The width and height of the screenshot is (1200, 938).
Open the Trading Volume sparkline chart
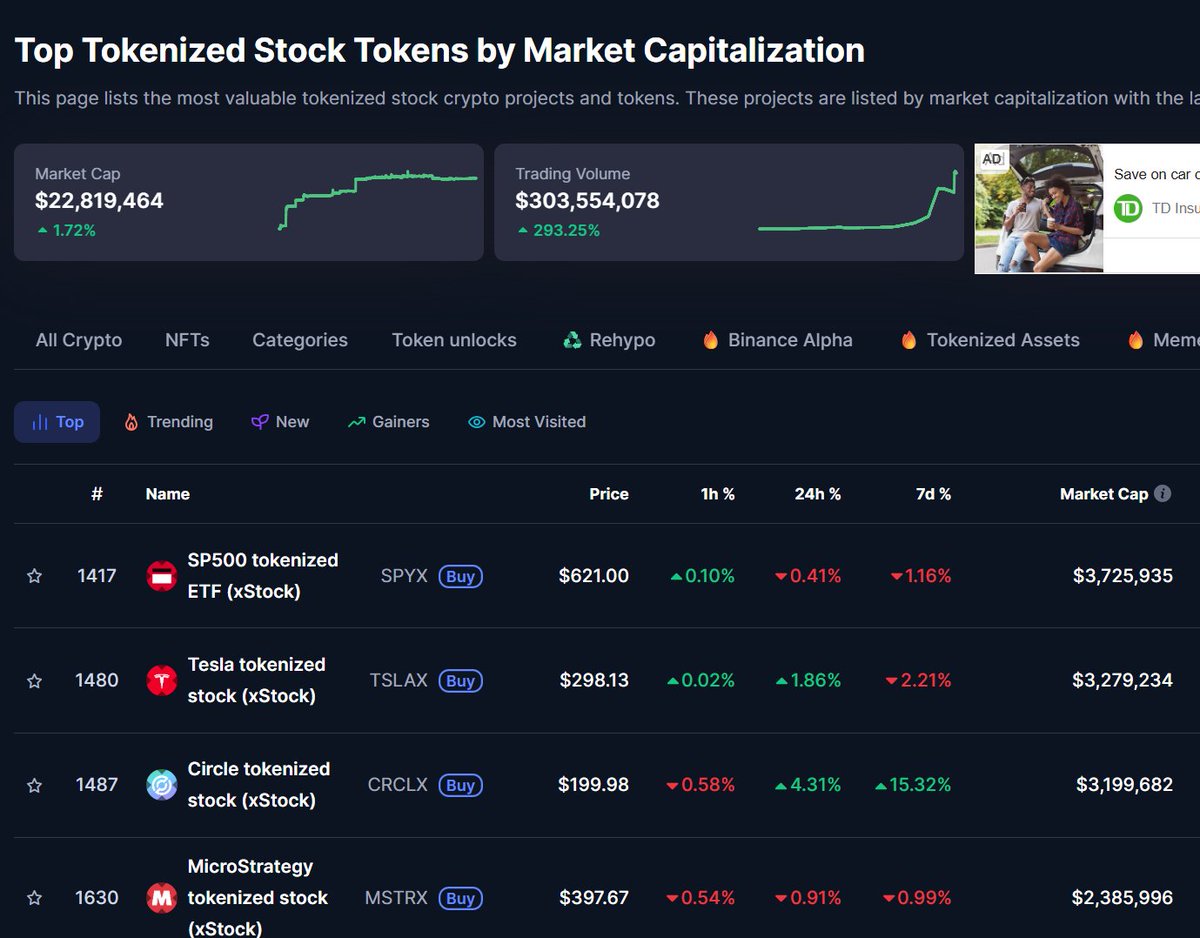(858, 200)
